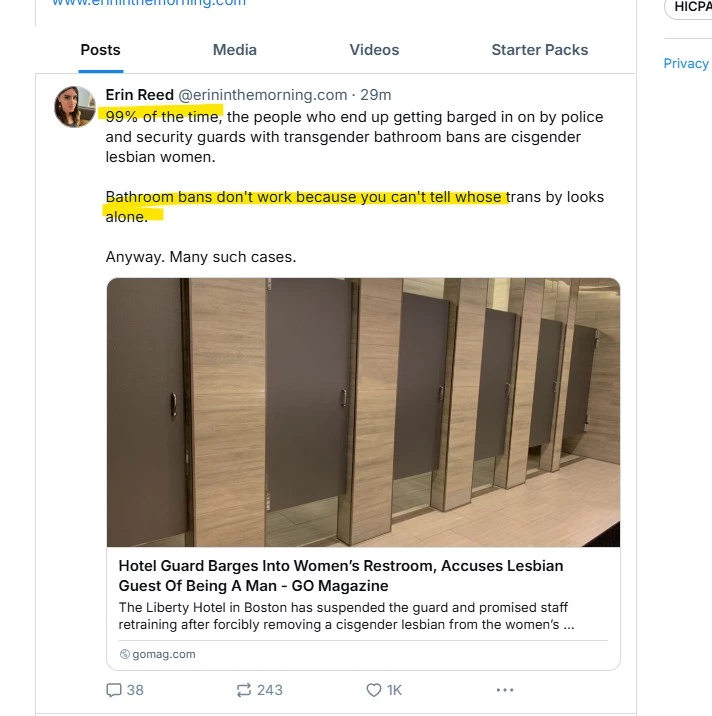Click the @erininthemorning.com handle
This screenshot has height=716, width=712.
[x=262, y=95]
